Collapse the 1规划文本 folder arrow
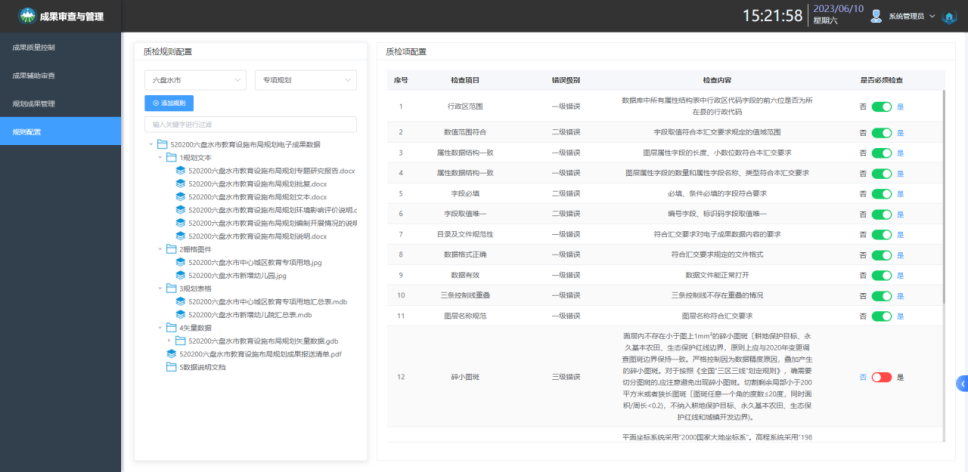The height and width of the screenshot is (473, 968). tap(160, 157)
